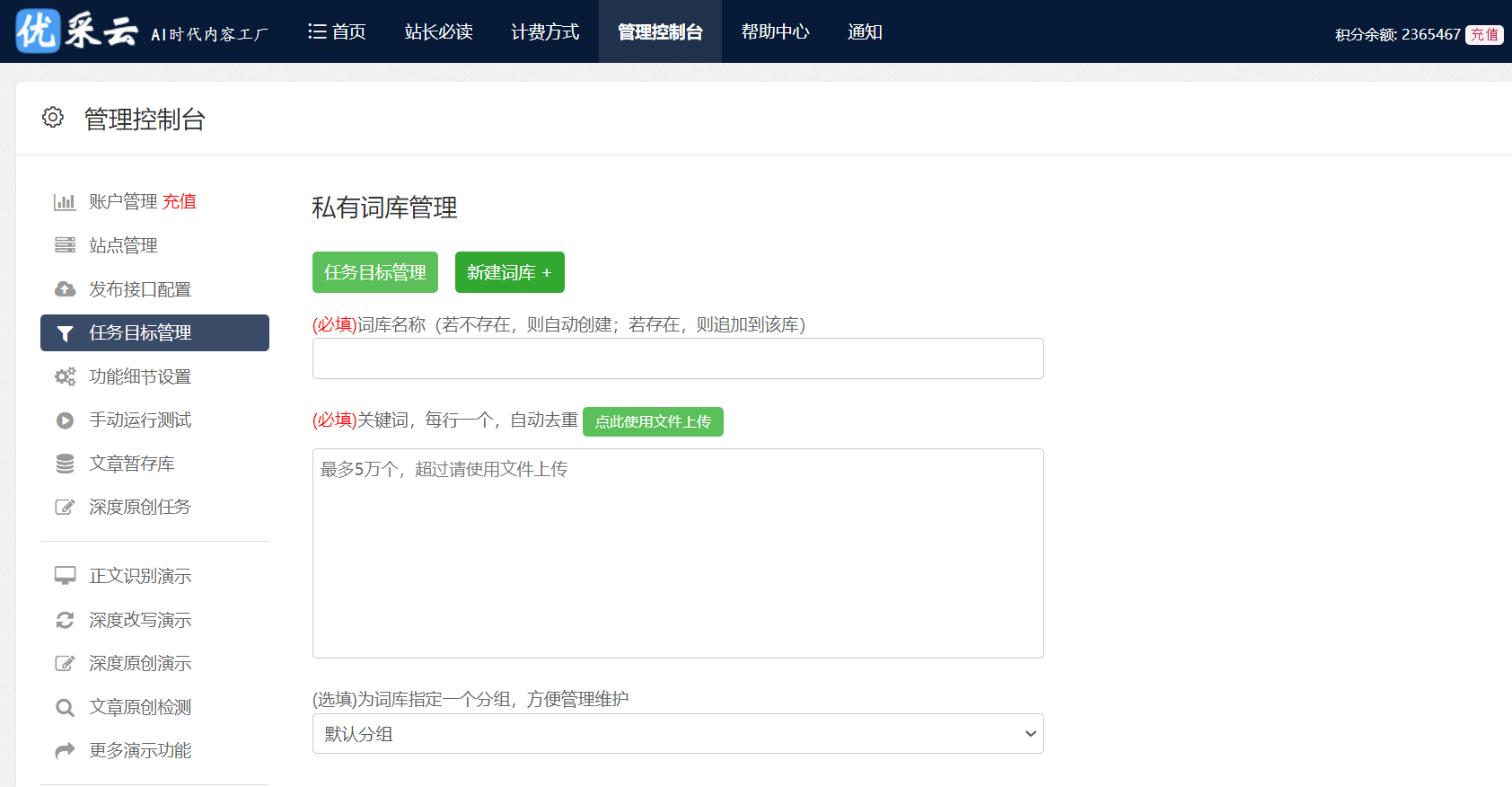The image size is (1512, 787).
Task: Open 首页 in the top navigation
Action: [x=337, y=31]
